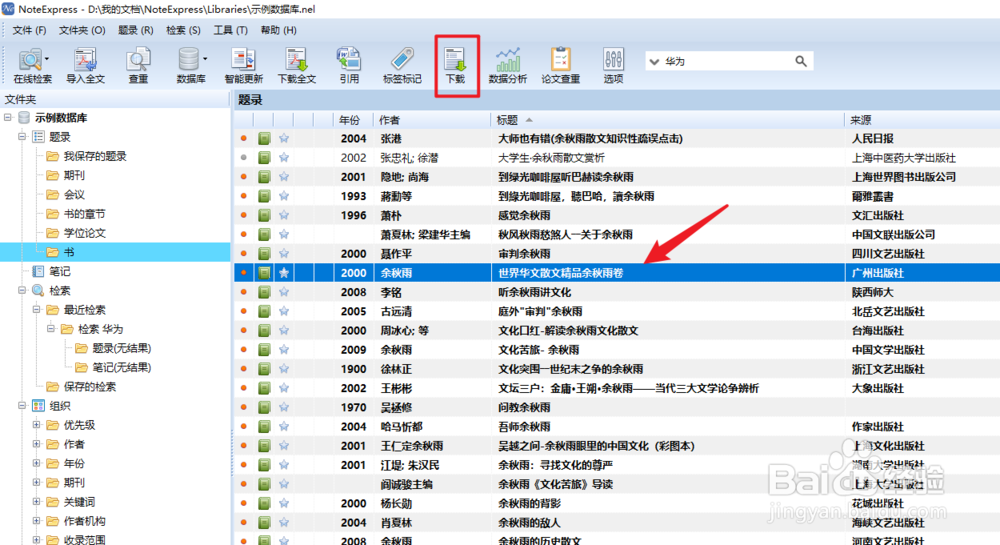
Task: Select the 引用 cite tool
Action: click(x=349, y=66)
